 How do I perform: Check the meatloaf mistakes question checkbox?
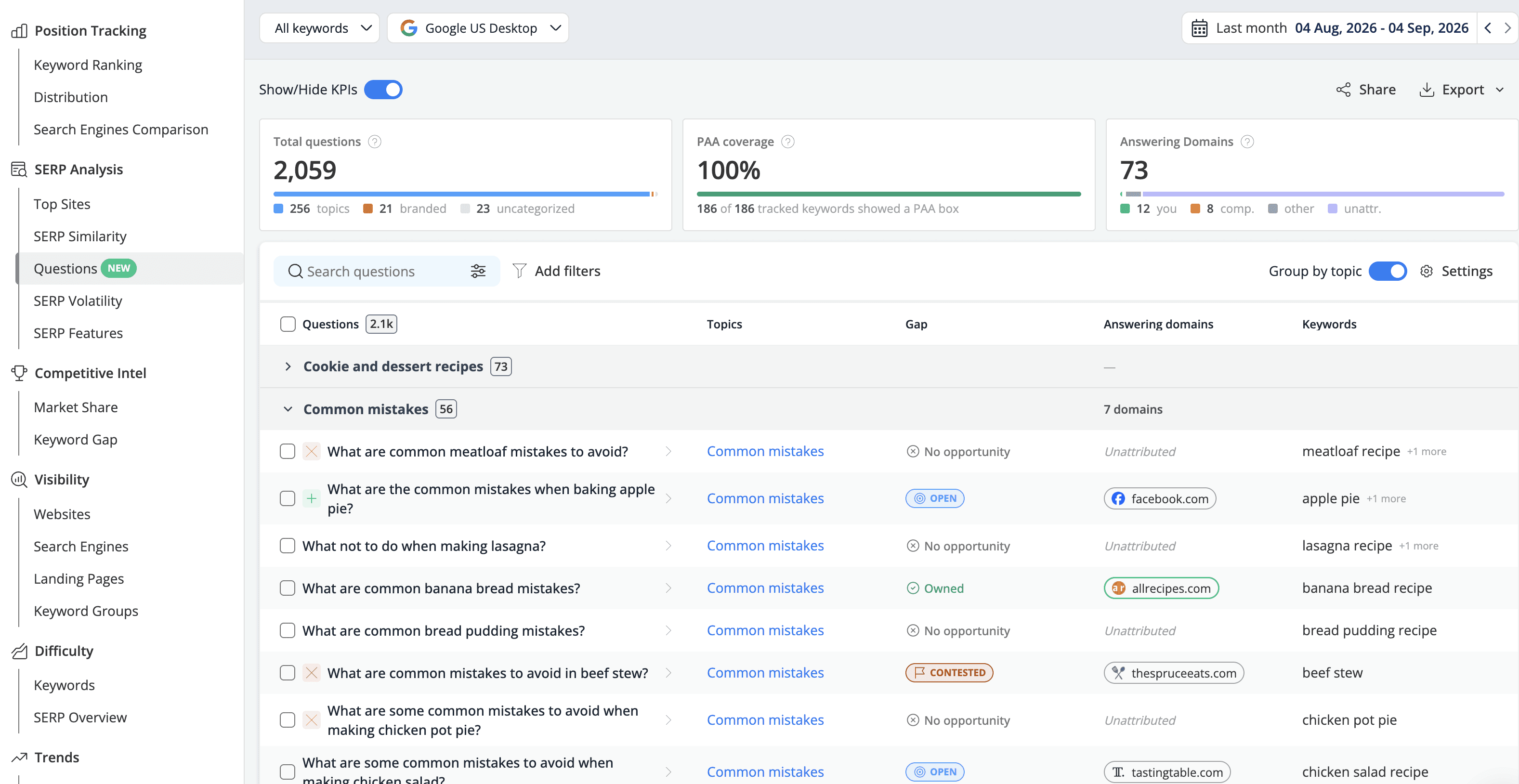coord(288,452)
